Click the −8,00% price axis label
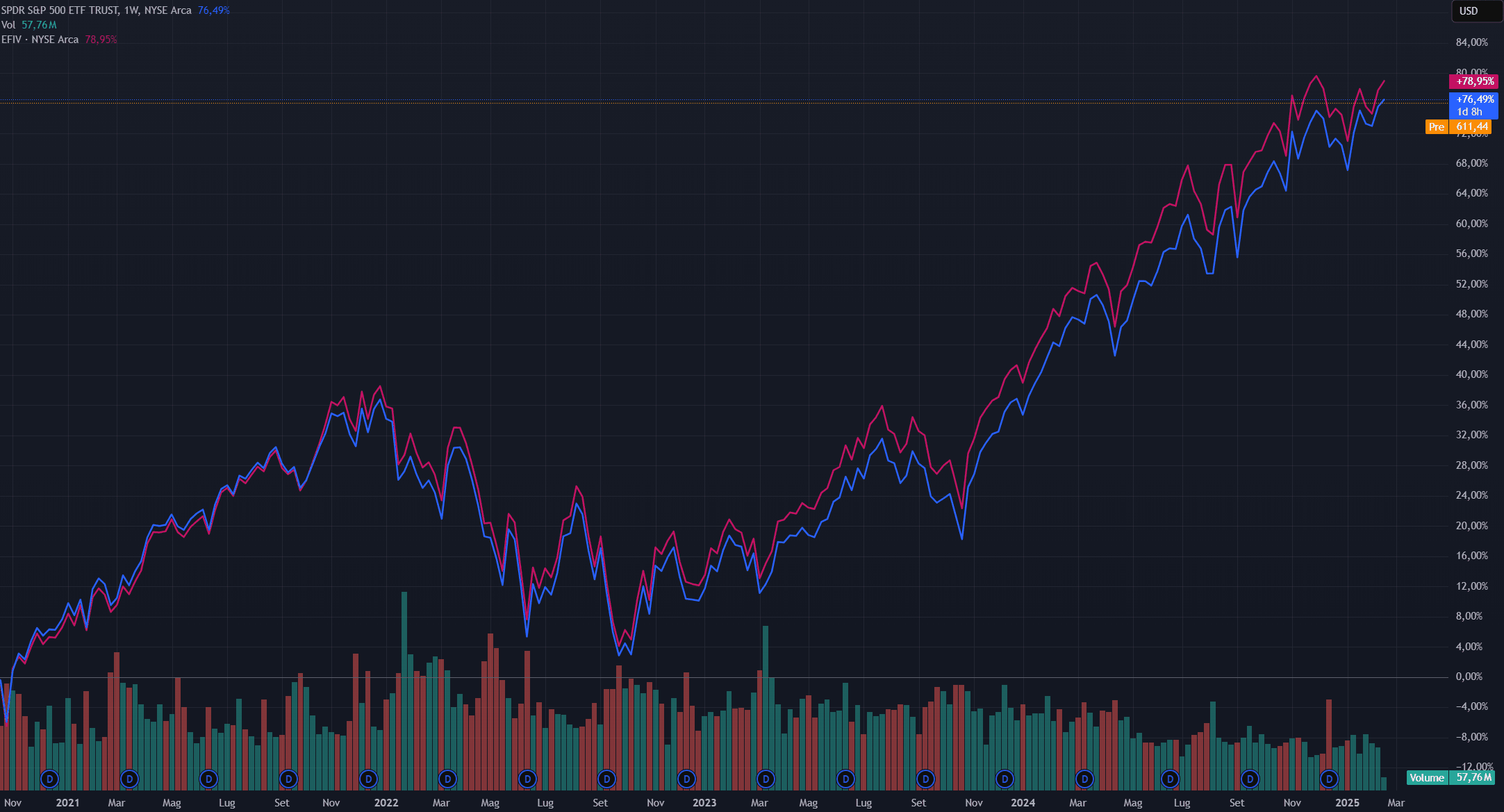This screenshot has width=1504, height=812. (x=1472, y=737)
